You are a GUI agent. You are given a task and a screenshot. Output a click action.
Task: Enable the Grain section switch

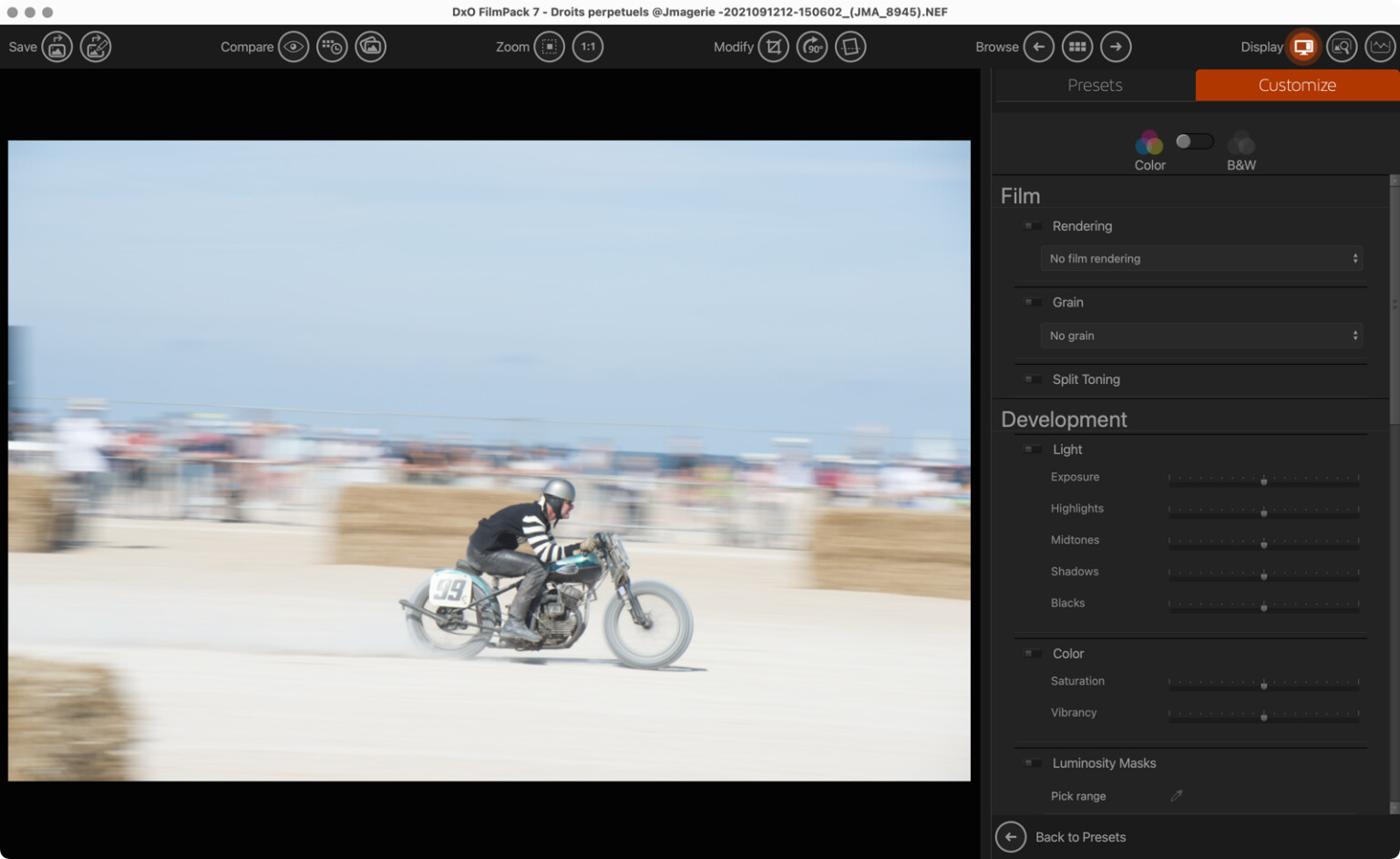[x=1033, y=303]
